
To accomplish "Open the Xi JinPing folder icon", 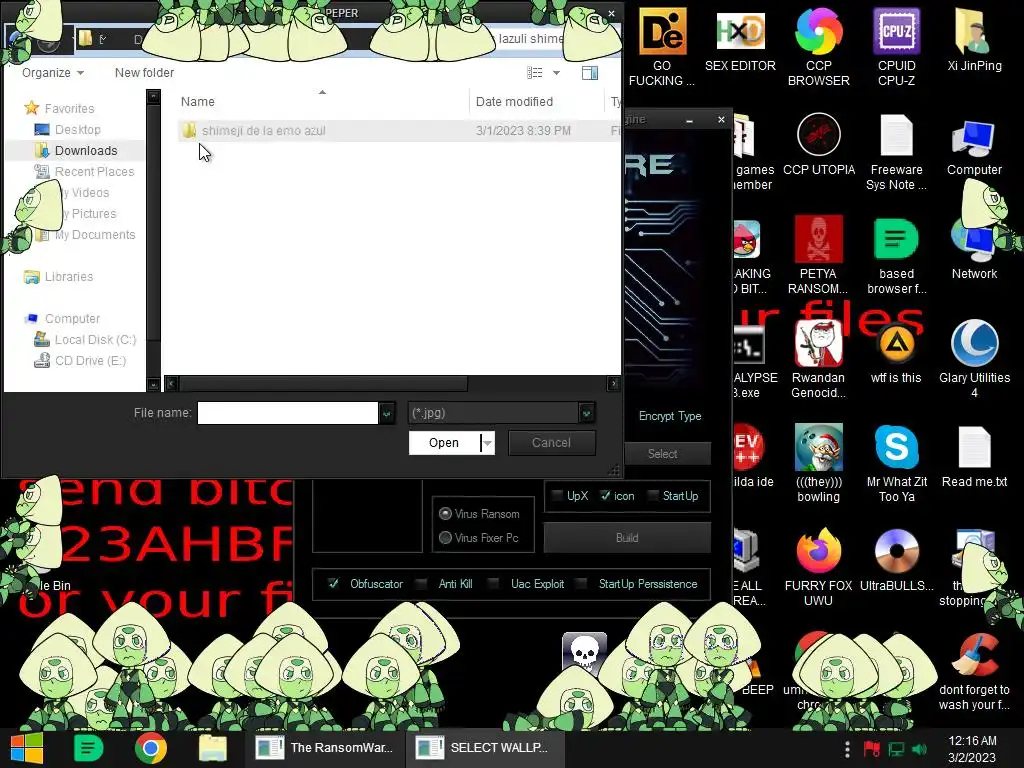I will (974, 40).
